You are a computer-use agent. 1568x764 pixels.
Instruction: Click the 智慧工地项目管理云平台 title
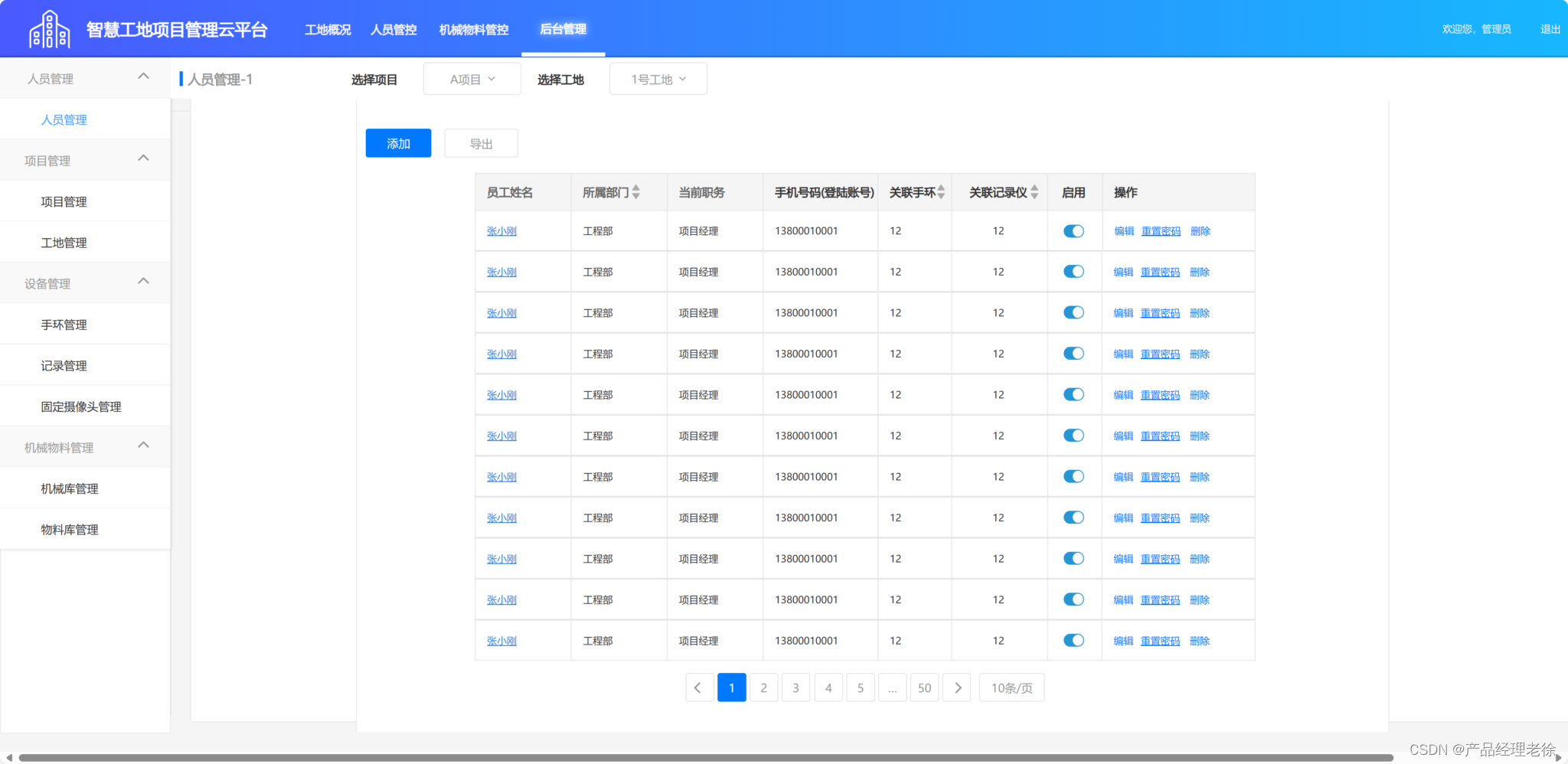click(177, 30)
